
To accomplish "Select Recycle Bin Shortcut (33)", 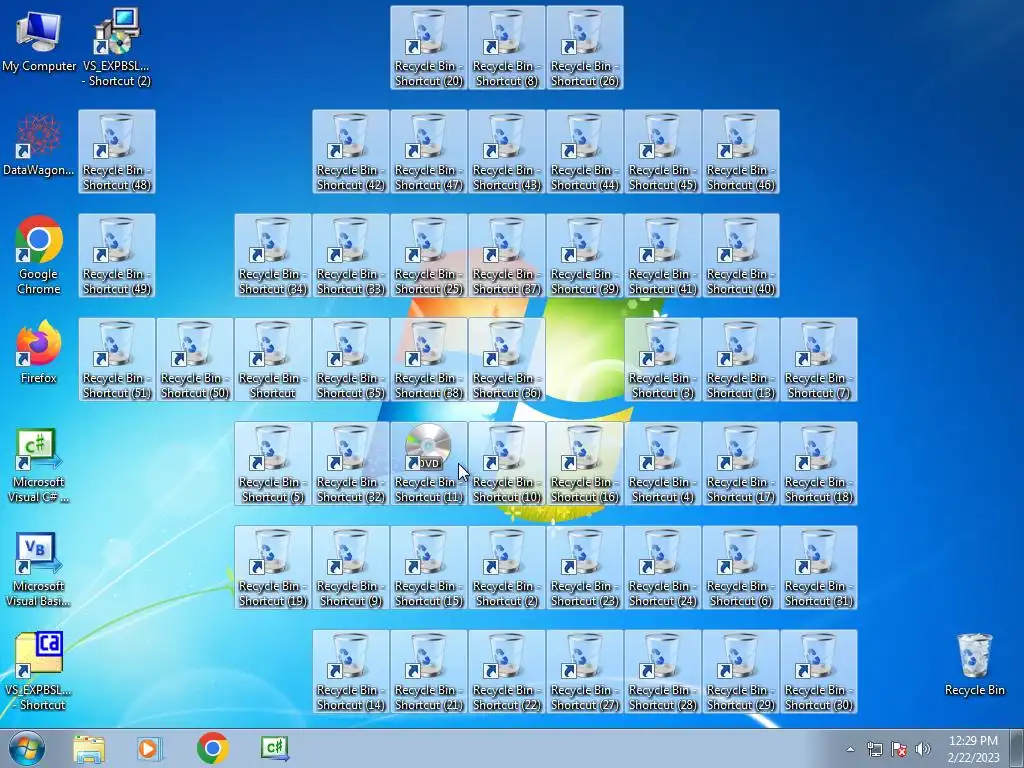I will (351, 255).
